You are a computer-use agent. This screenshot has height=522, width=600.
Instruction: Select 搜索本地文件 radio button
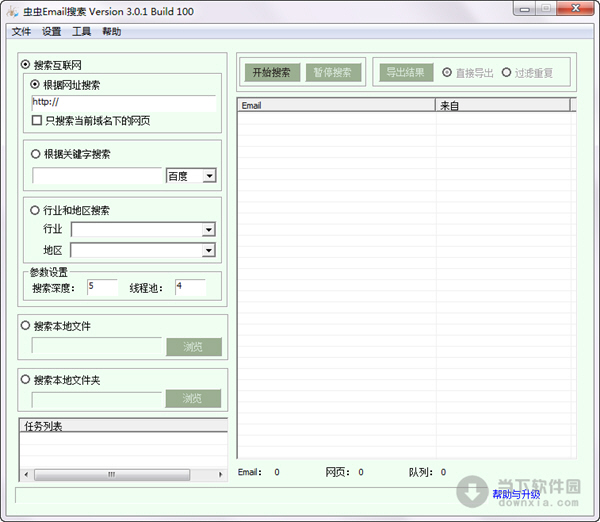click(25, 326)
